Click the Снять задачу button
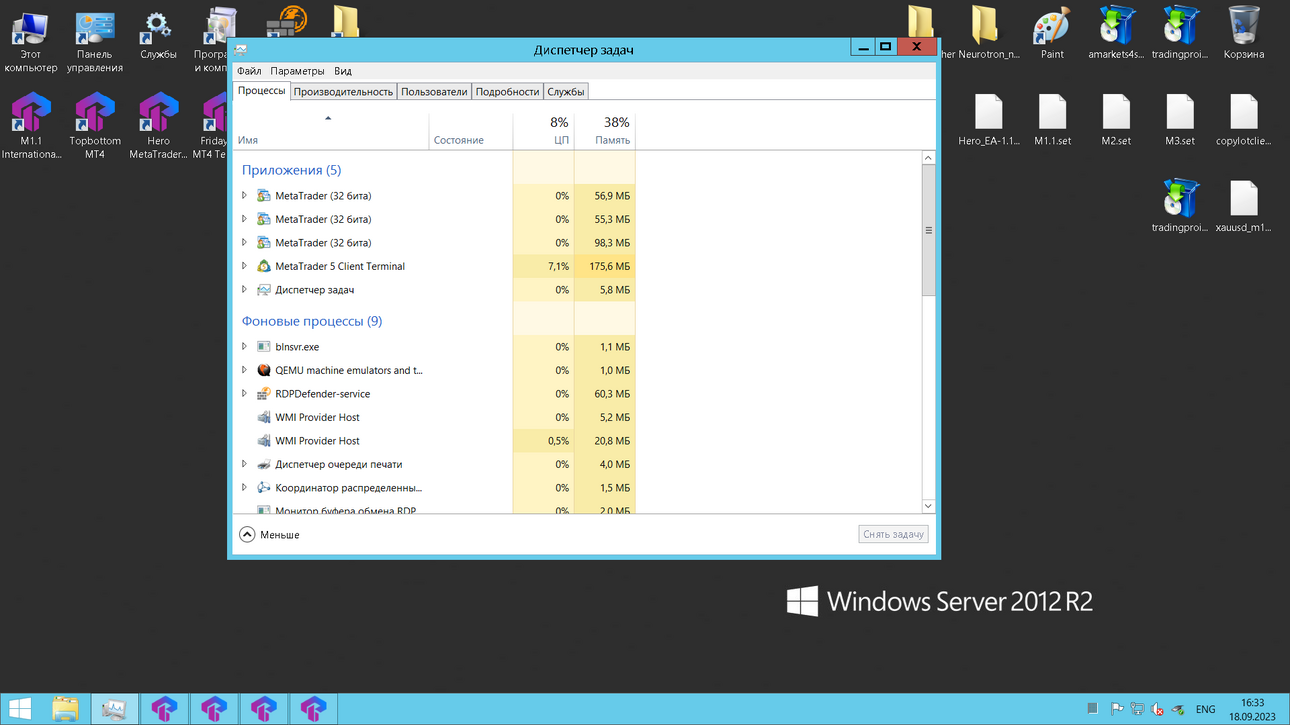Screen dimensions: 1290x725 893,534
